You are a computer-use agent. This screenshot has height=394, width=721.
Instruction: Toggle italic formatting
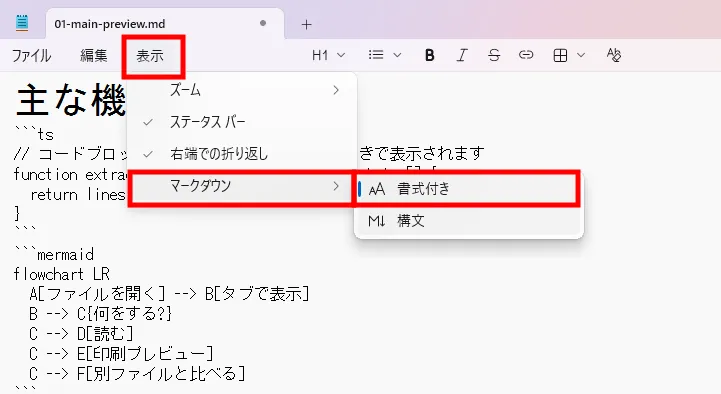(x=462, y=56)
